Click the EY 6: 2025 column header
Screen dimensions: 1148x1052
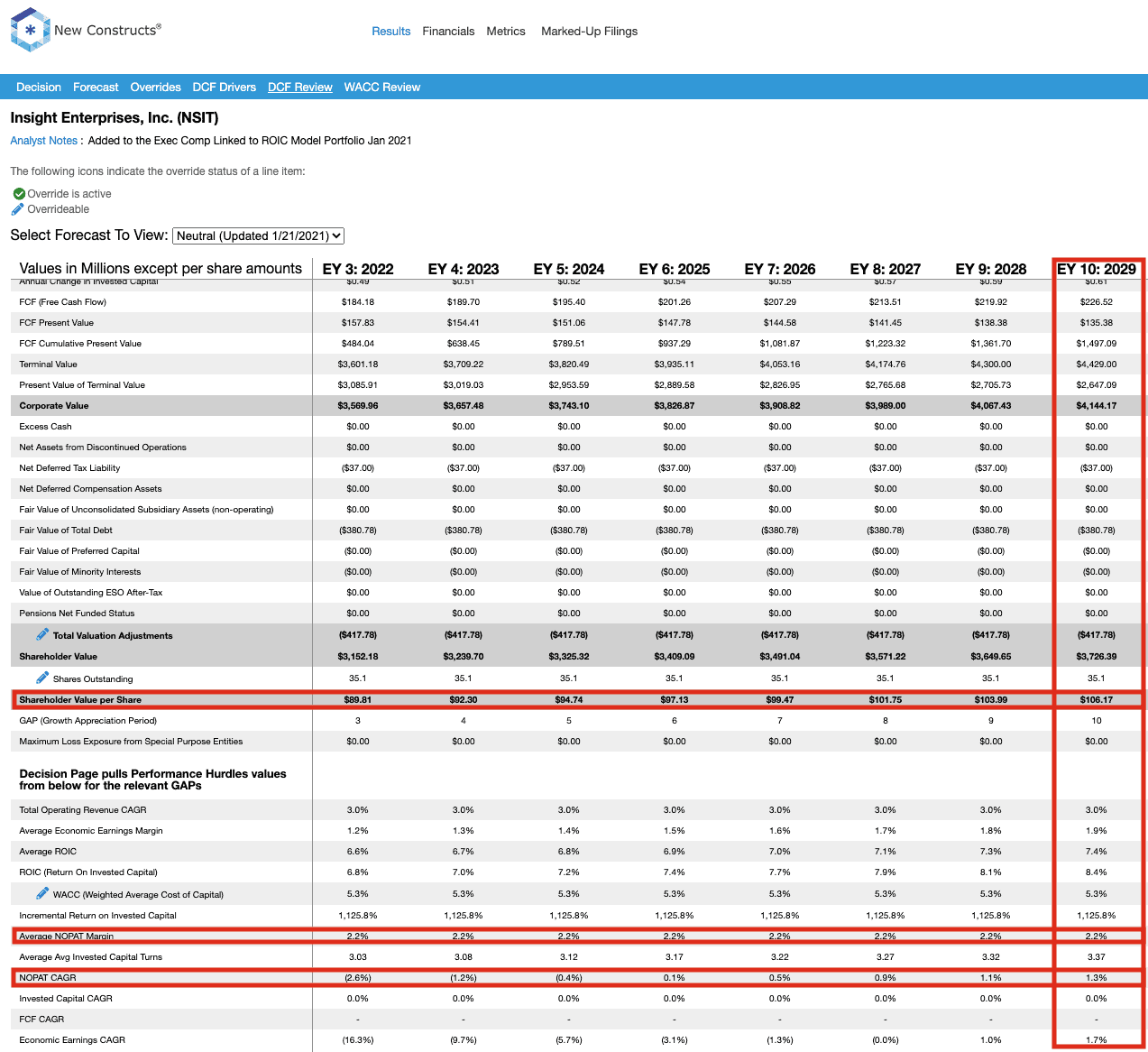point(675,269)
